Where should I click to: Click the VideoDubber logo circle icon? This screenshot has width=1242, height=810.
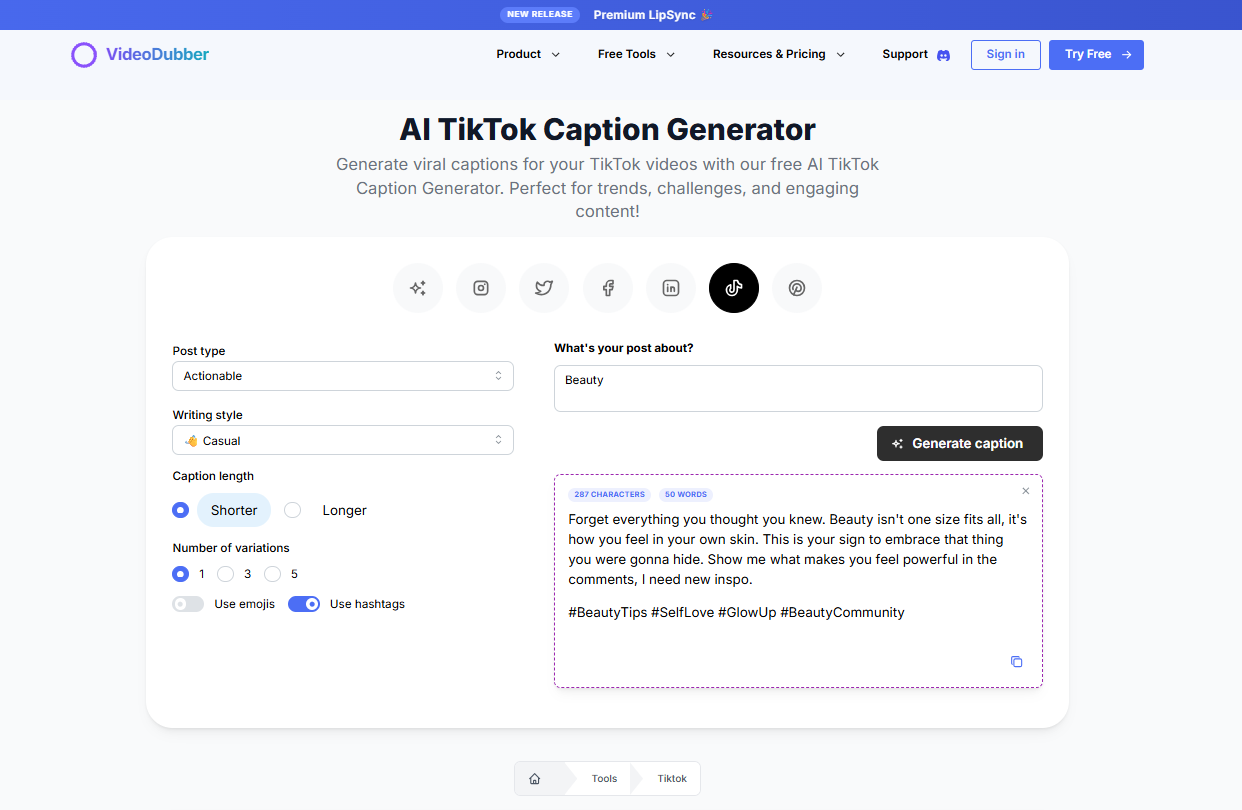(84, 55)
